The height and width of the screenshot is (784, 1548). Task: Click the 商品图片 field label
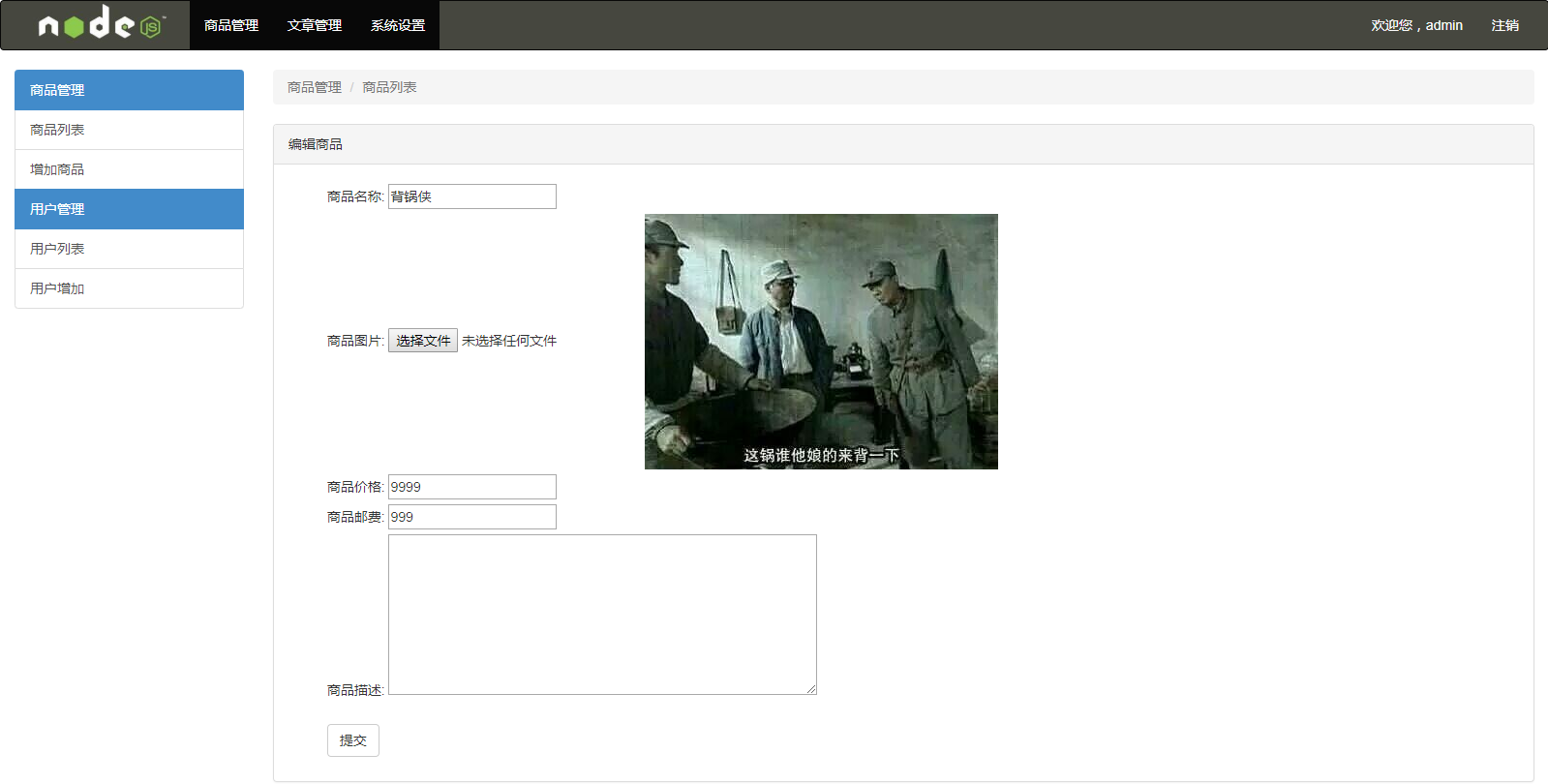pyautogui.click(x=355, y=341)
